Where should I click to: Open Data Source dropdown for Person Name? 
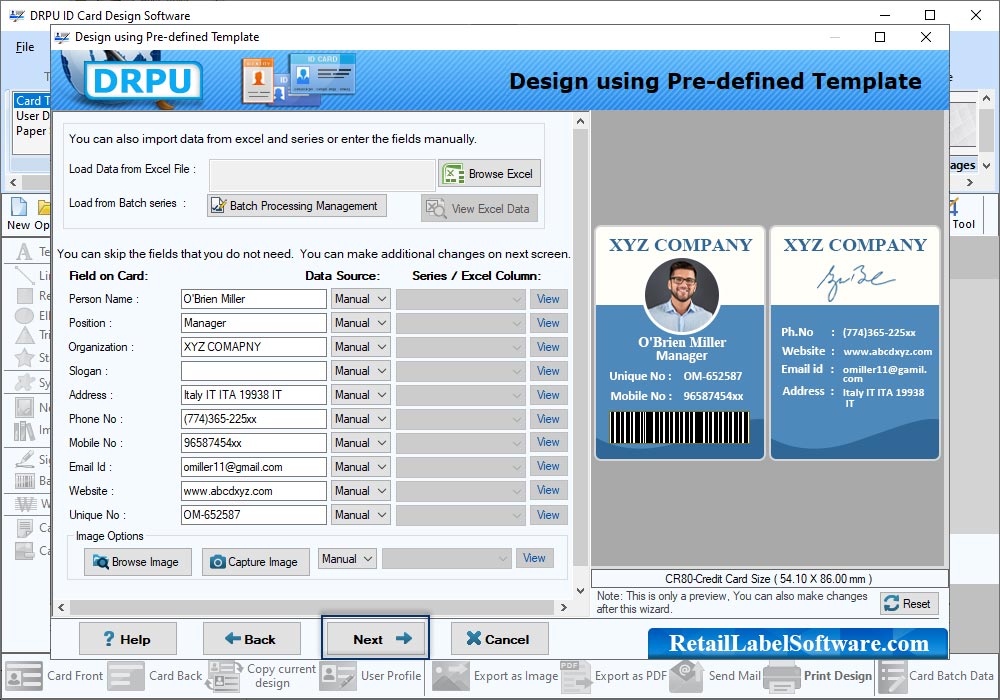point(360,299)
